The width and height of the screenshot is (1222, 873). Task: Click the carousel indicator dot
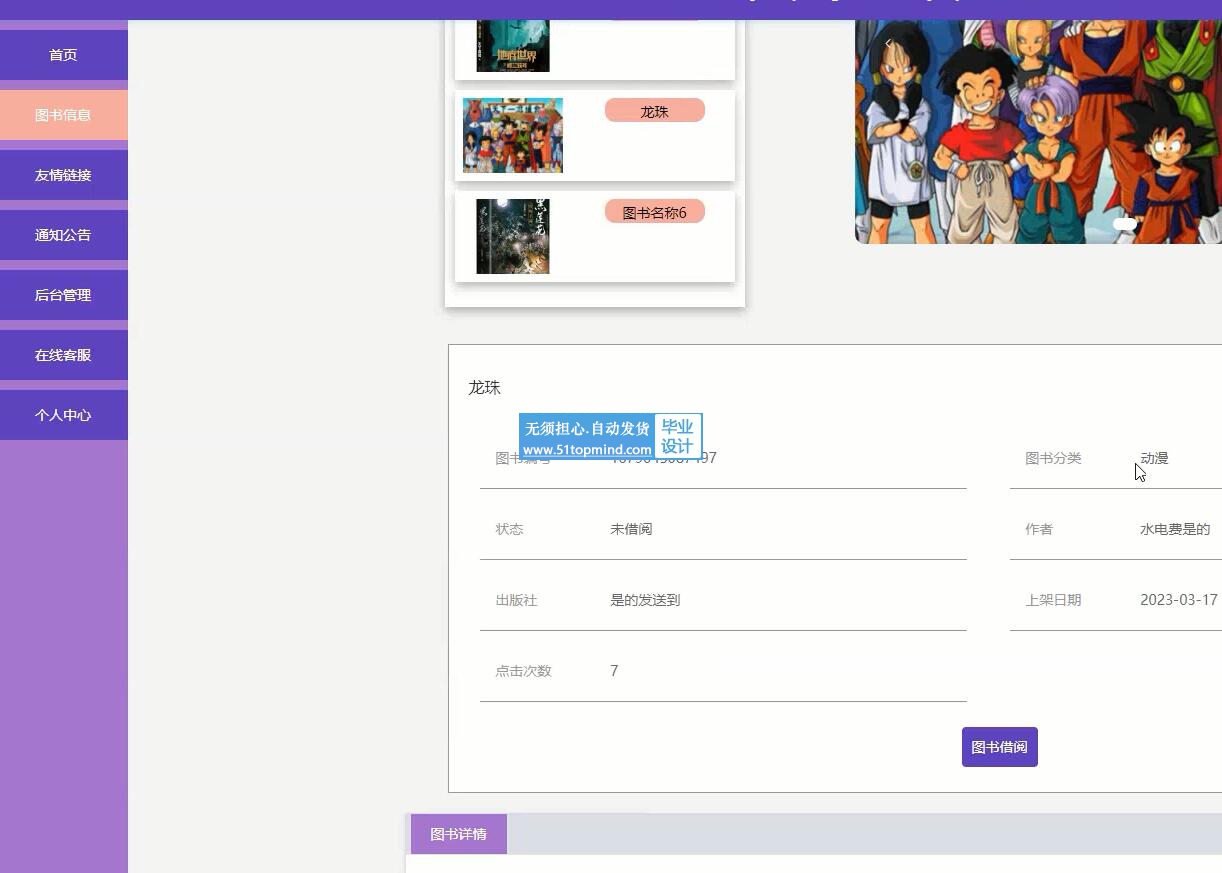coord(1124,224)
